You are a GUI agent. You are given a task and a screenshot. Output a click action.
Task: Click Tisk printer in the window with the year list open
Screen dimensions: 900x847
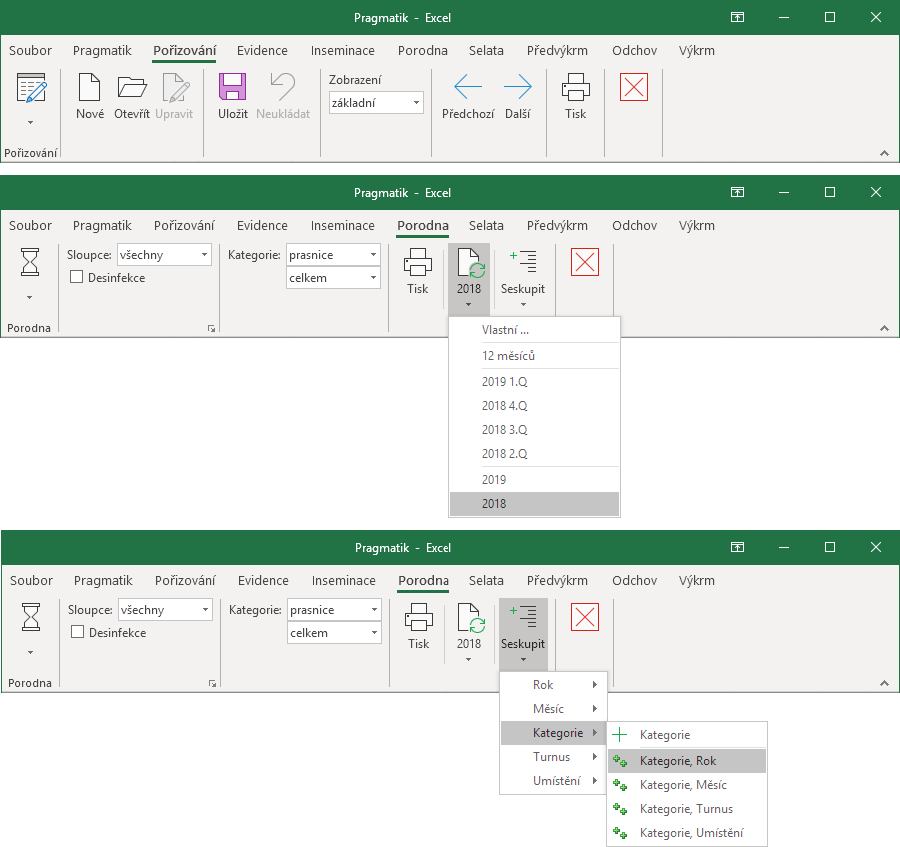tap(418, 262)
